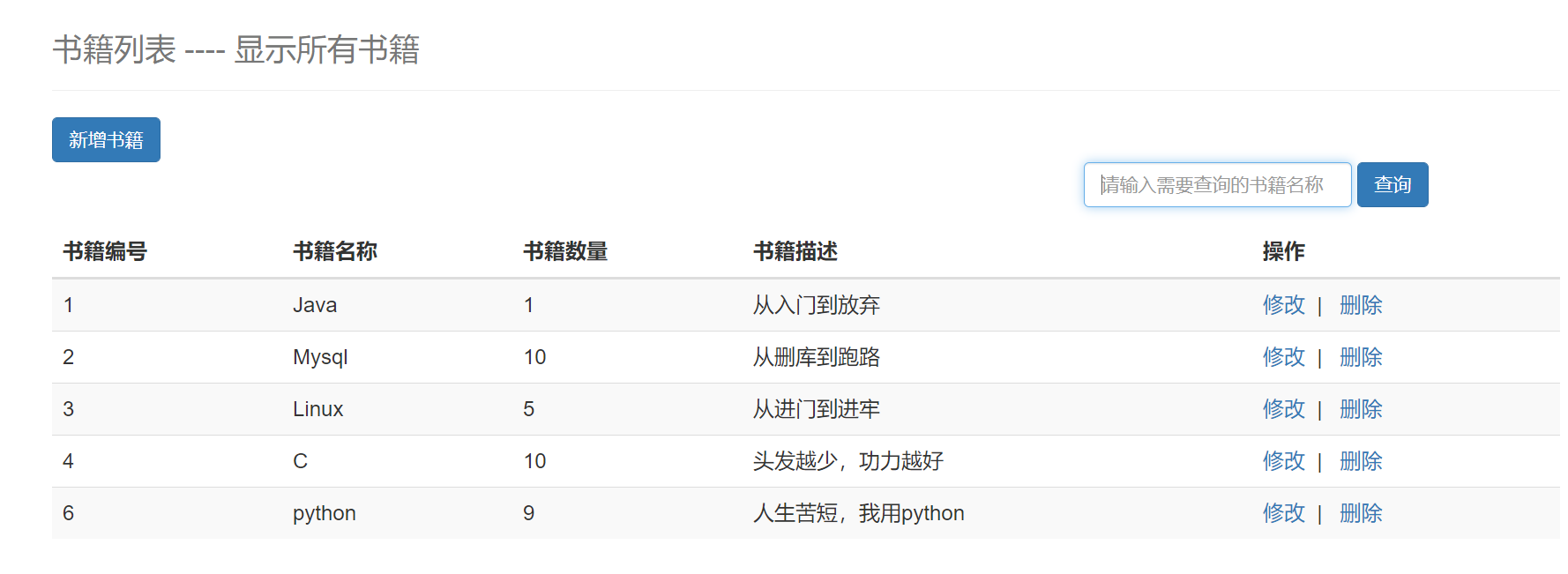Image resolution: width=1568 pixels, height=574 pixels.
Task: Focus the book name search field
Action: [1217, 184]
